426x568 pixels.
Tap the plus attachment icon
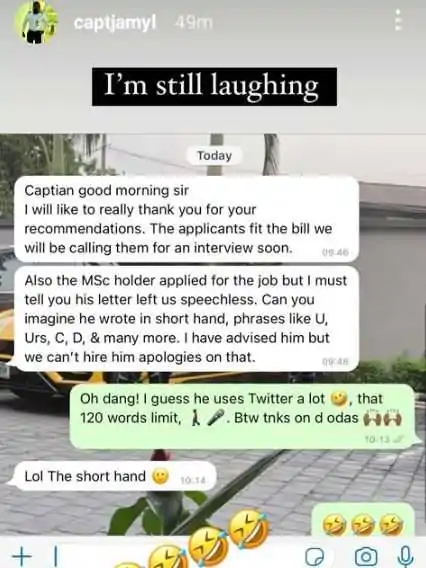click(x=22, y=555)
